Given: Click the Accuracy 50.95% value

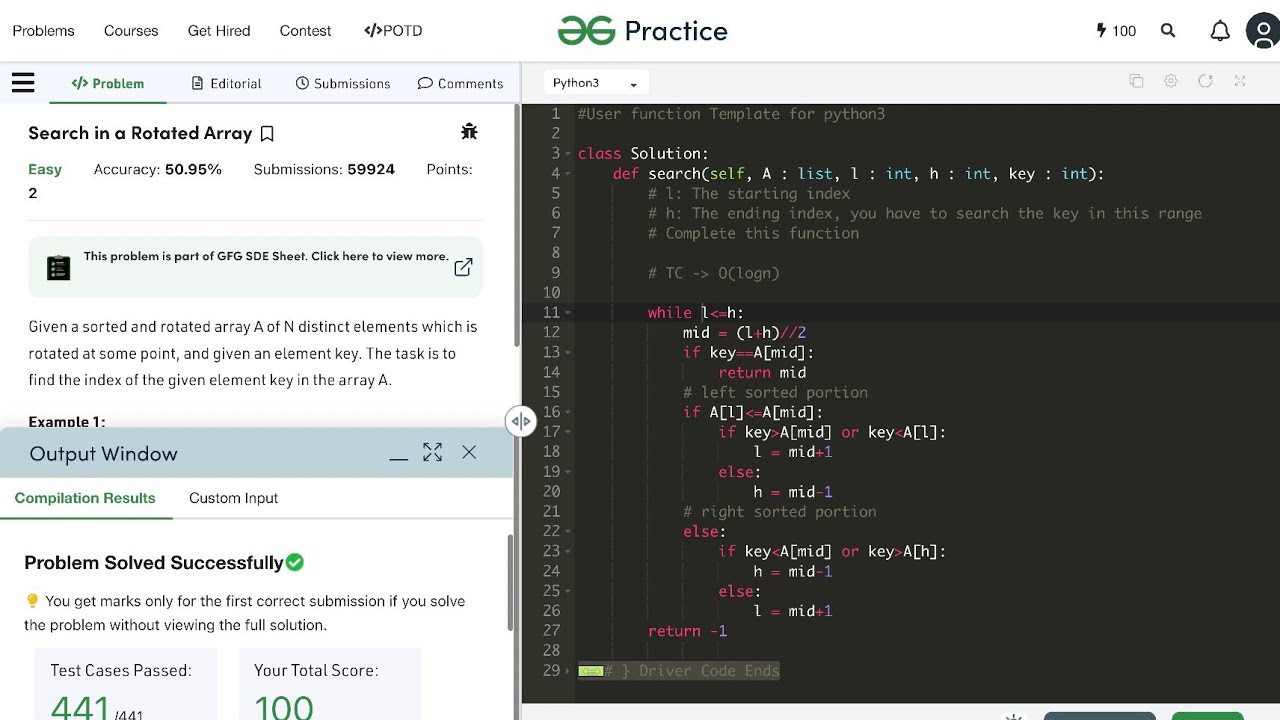Looking at the screenshot, I should [193, 169].
